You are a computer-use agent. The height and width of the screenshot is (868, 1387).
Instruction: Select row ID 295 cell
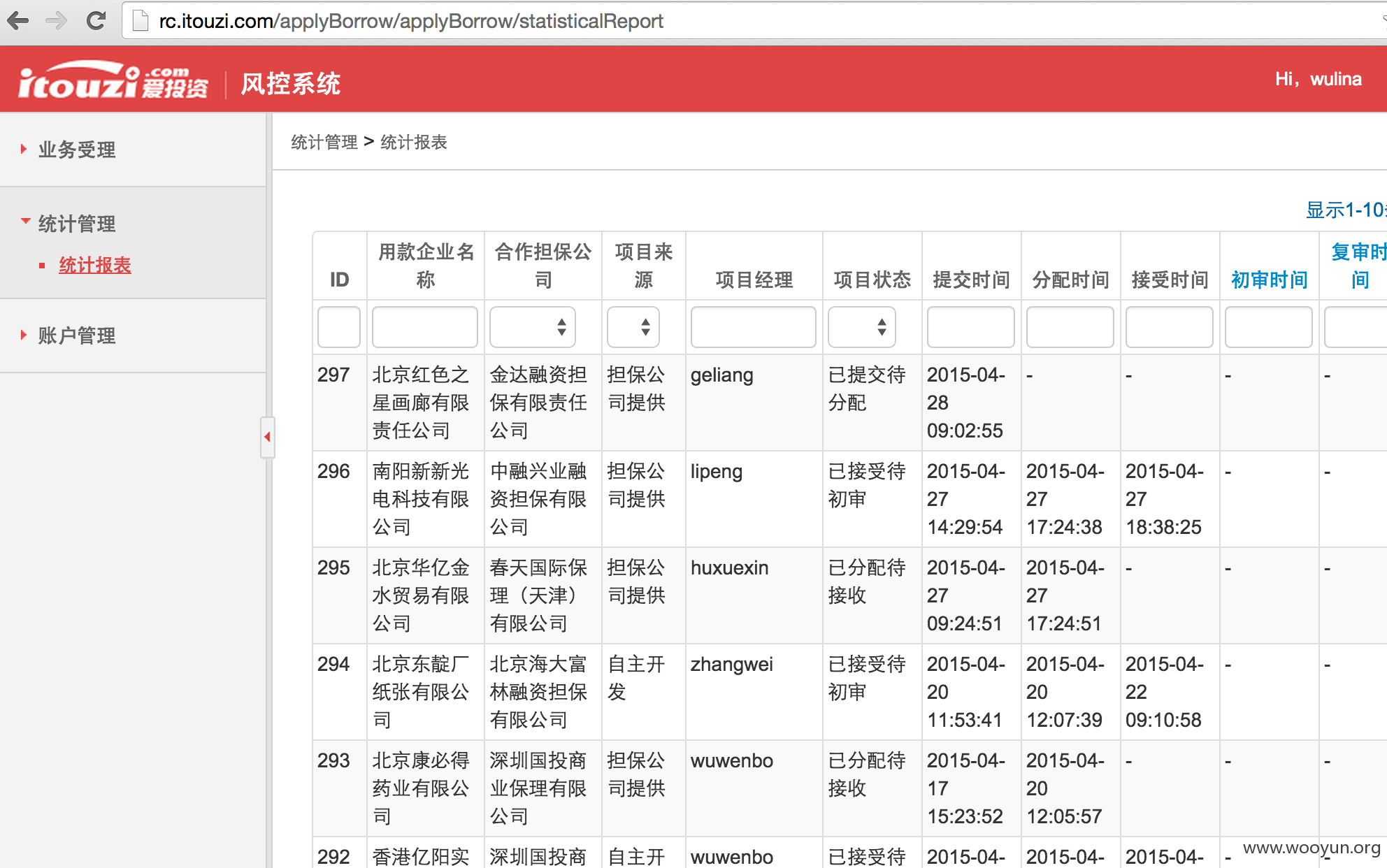(x=333, y=568)
